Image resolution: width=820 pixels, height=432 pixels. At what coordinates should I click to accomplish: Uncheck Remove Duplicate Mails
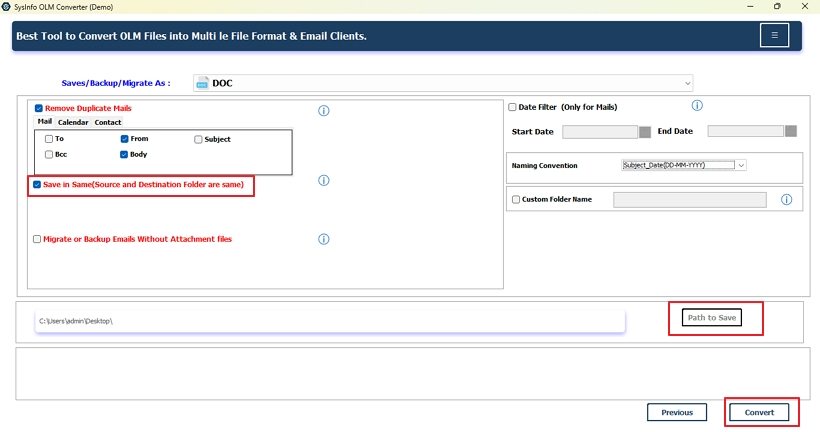(39, 108)
